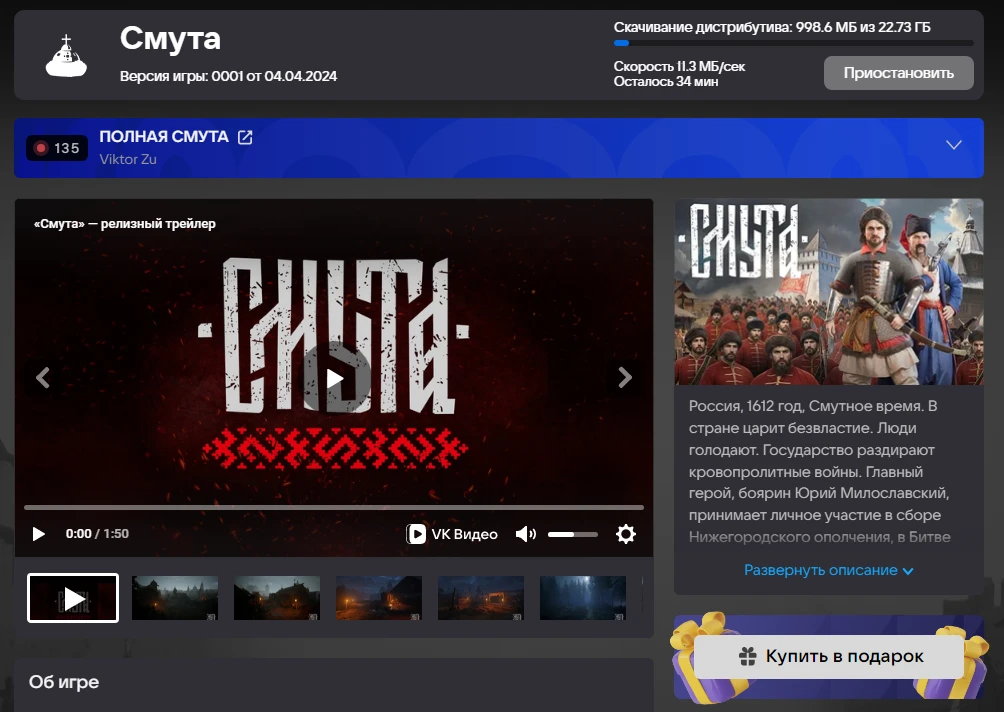Screen dimensions: 1004x712
Task: Select the trailer video thumbnail
Action: [x=73, y=598]
